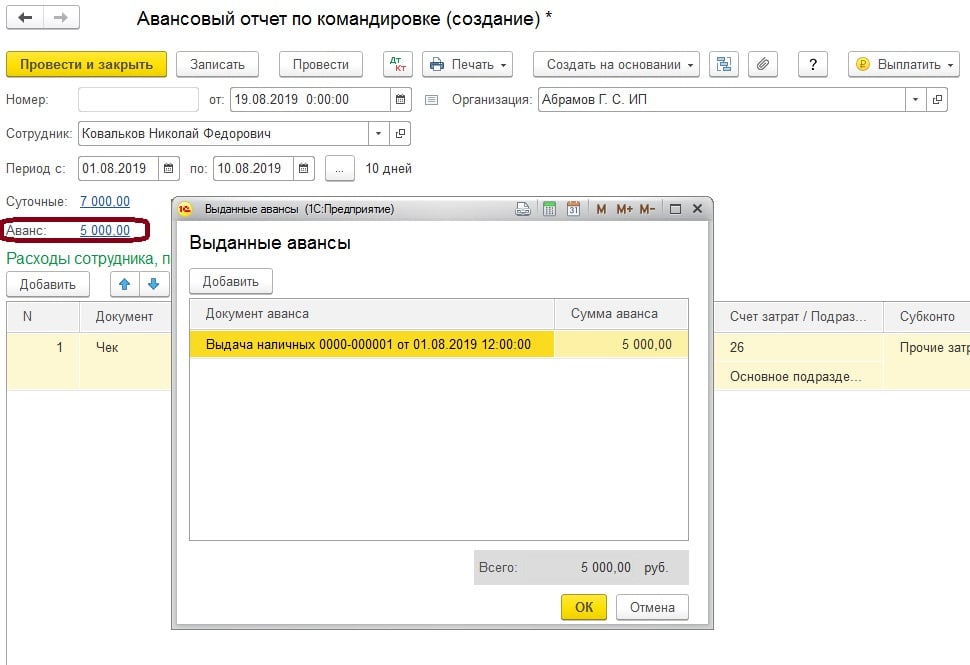Open calendar picker for document date field
Image resolution: width=970 pixels, height=665 pixels.
[401, 100]
